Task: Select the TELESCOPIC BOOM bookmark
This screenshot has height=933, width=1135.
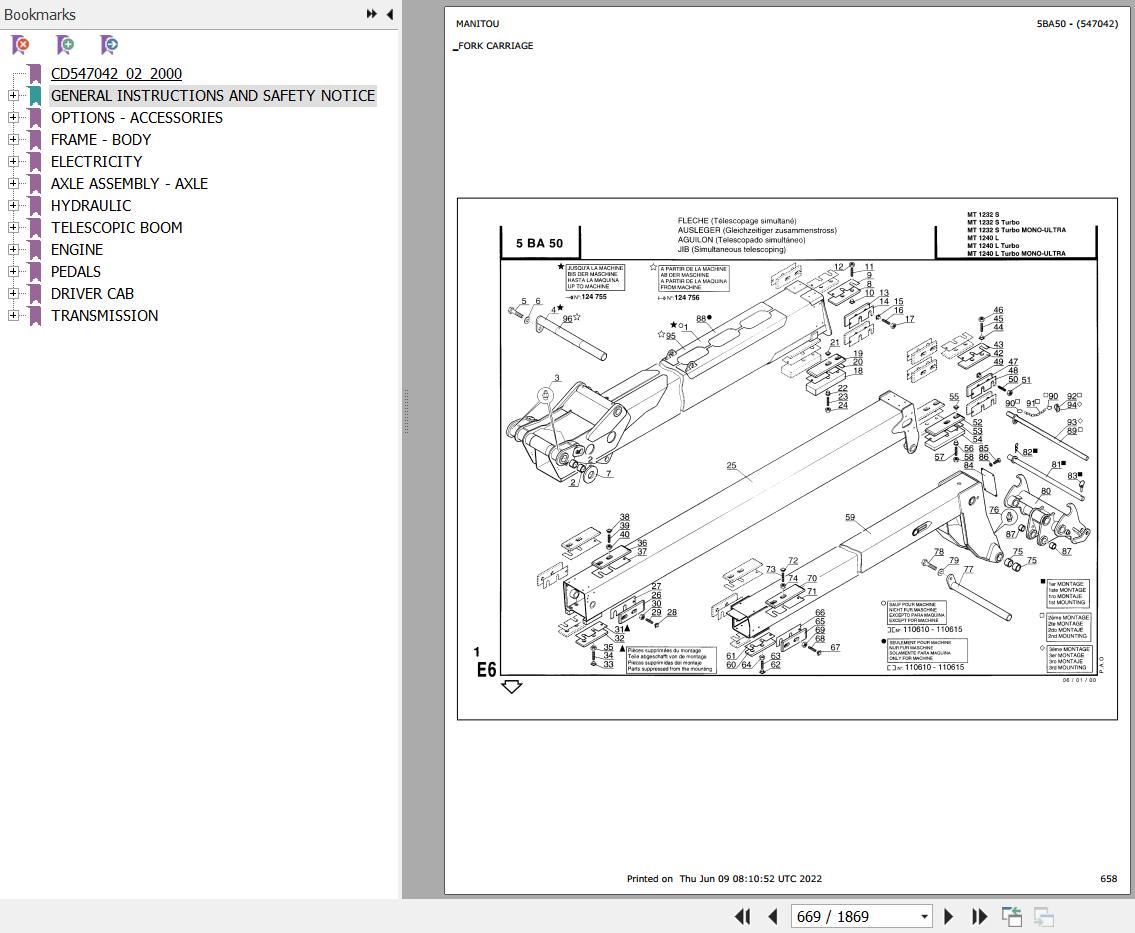Action: (116, 228)
